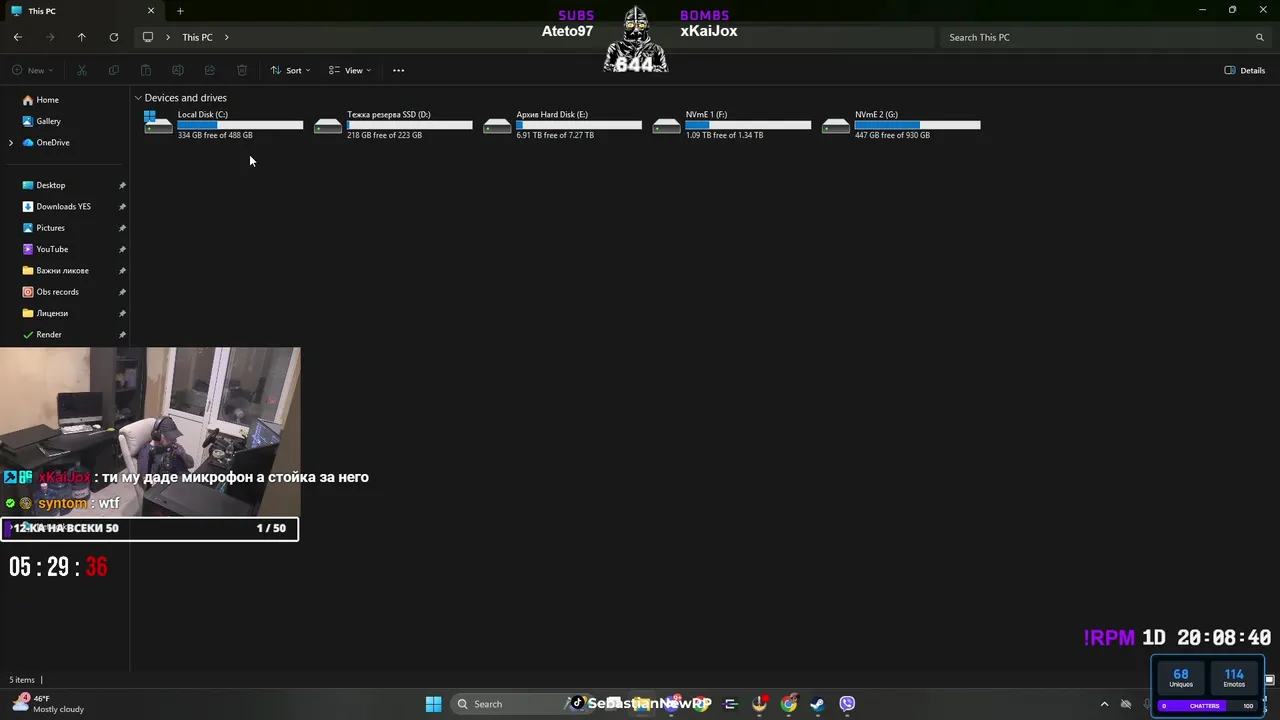1280x720 pixels.
Task: Open Google Chrome from the taskbar
Action: tap(789, 704)
